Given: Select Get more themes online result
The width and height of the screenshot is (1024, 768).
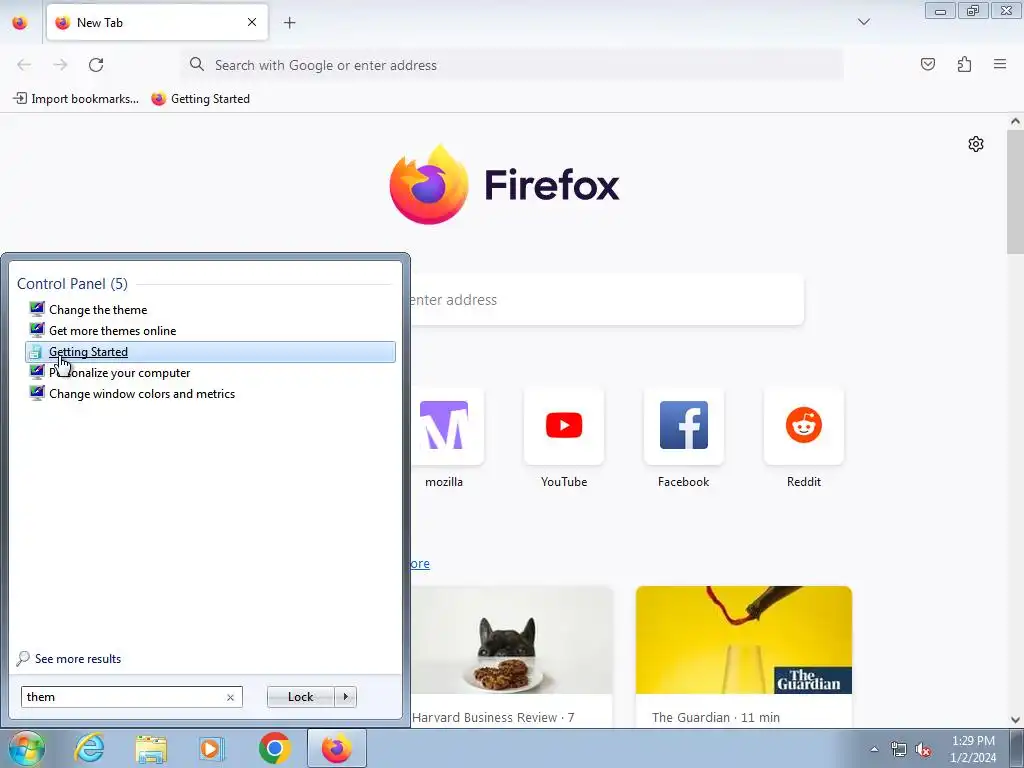Looking at the screenshot, I should 210,330.
